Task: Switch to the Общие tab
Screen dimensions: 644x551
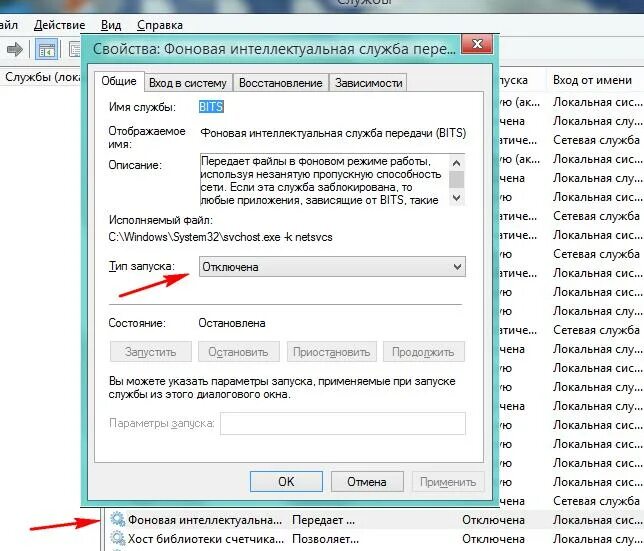Action: (119, 81)
